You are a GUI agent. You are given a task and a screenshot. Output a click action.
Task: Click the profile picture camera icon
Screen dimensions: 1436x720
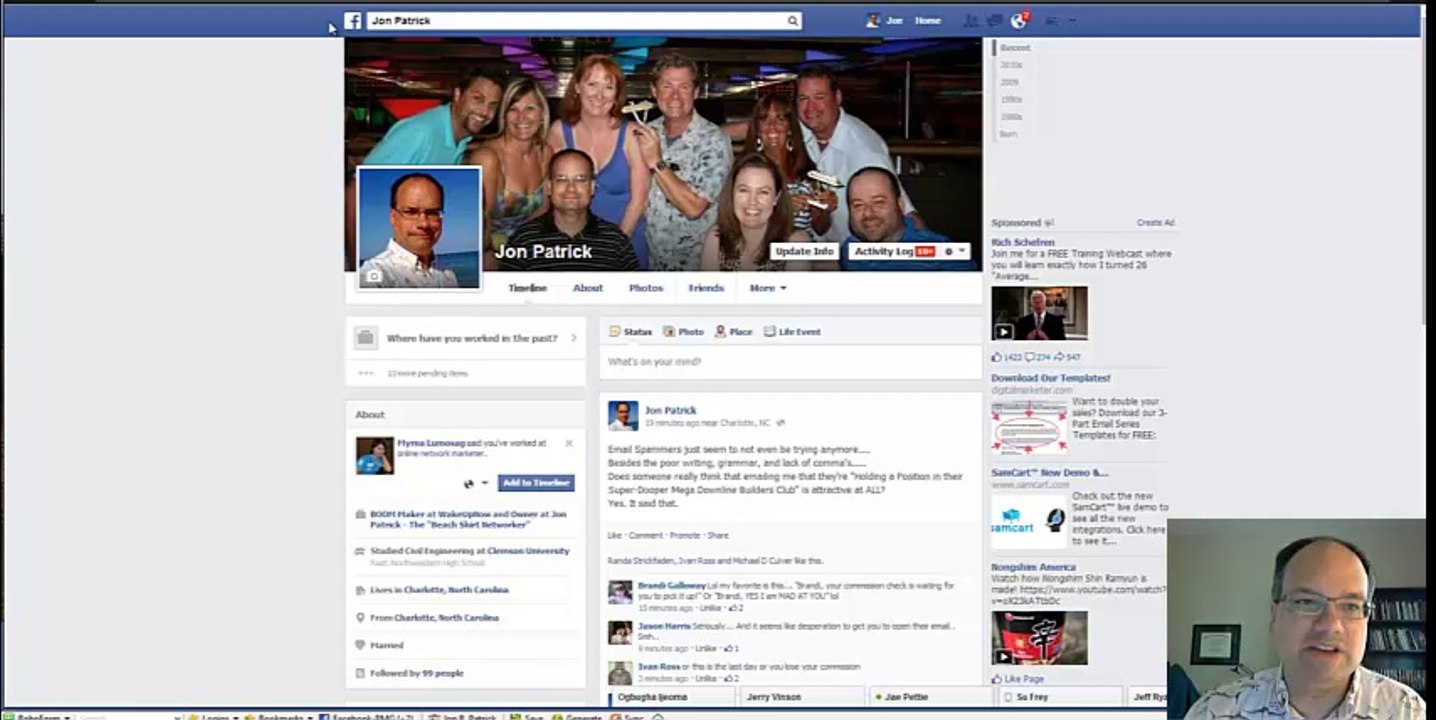[374, 276]
